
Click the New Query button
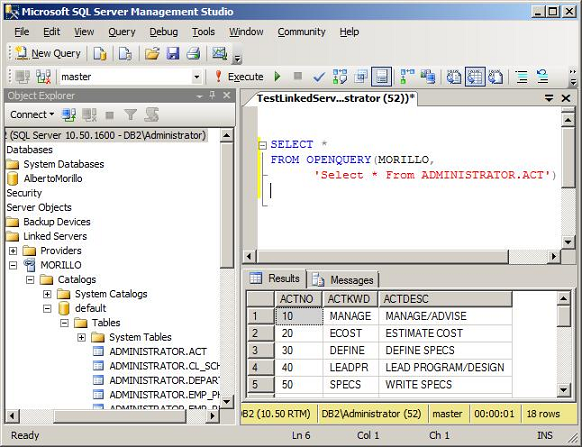48,53
